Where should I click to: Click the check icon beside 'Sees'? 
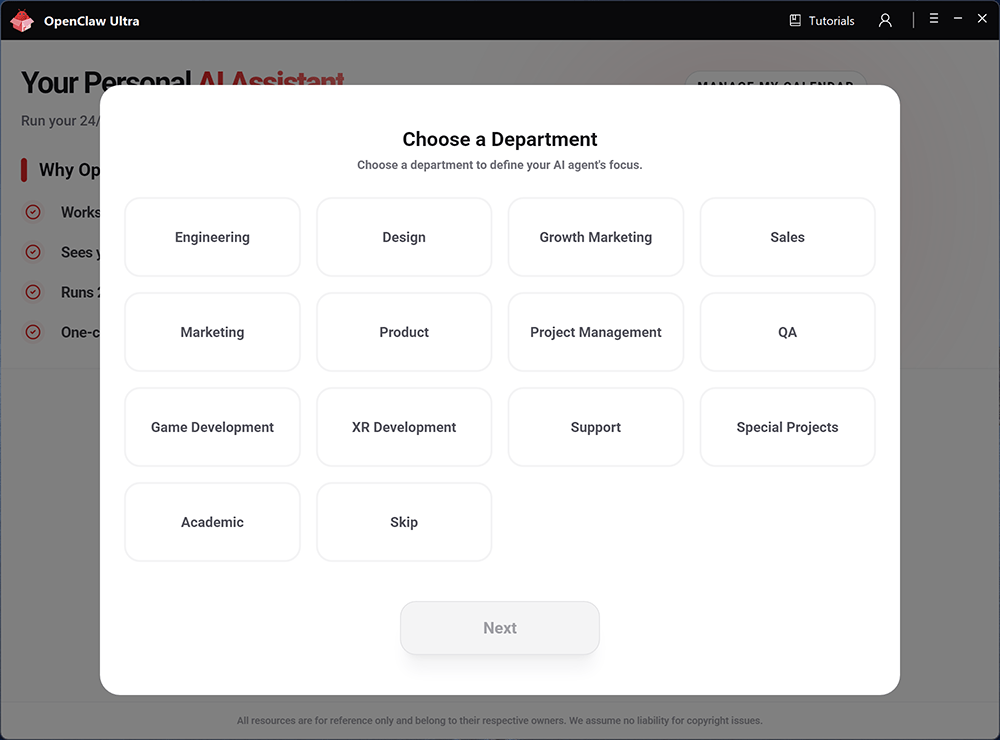pyautogui.click(x=33, y=252)
